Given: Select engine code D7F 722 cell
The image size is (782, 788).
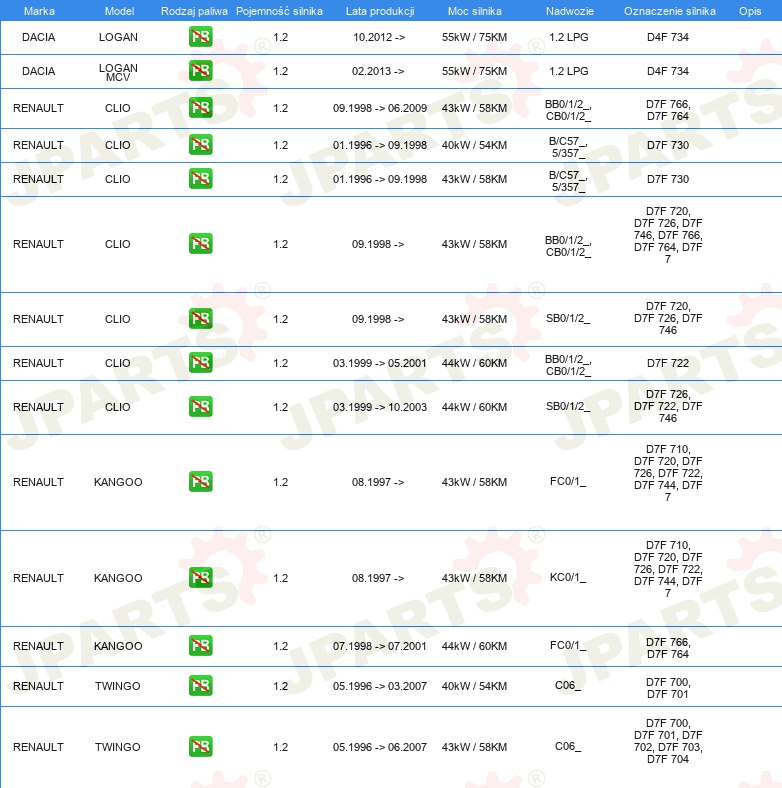Looking at the screenshot, I should [668, 363].
